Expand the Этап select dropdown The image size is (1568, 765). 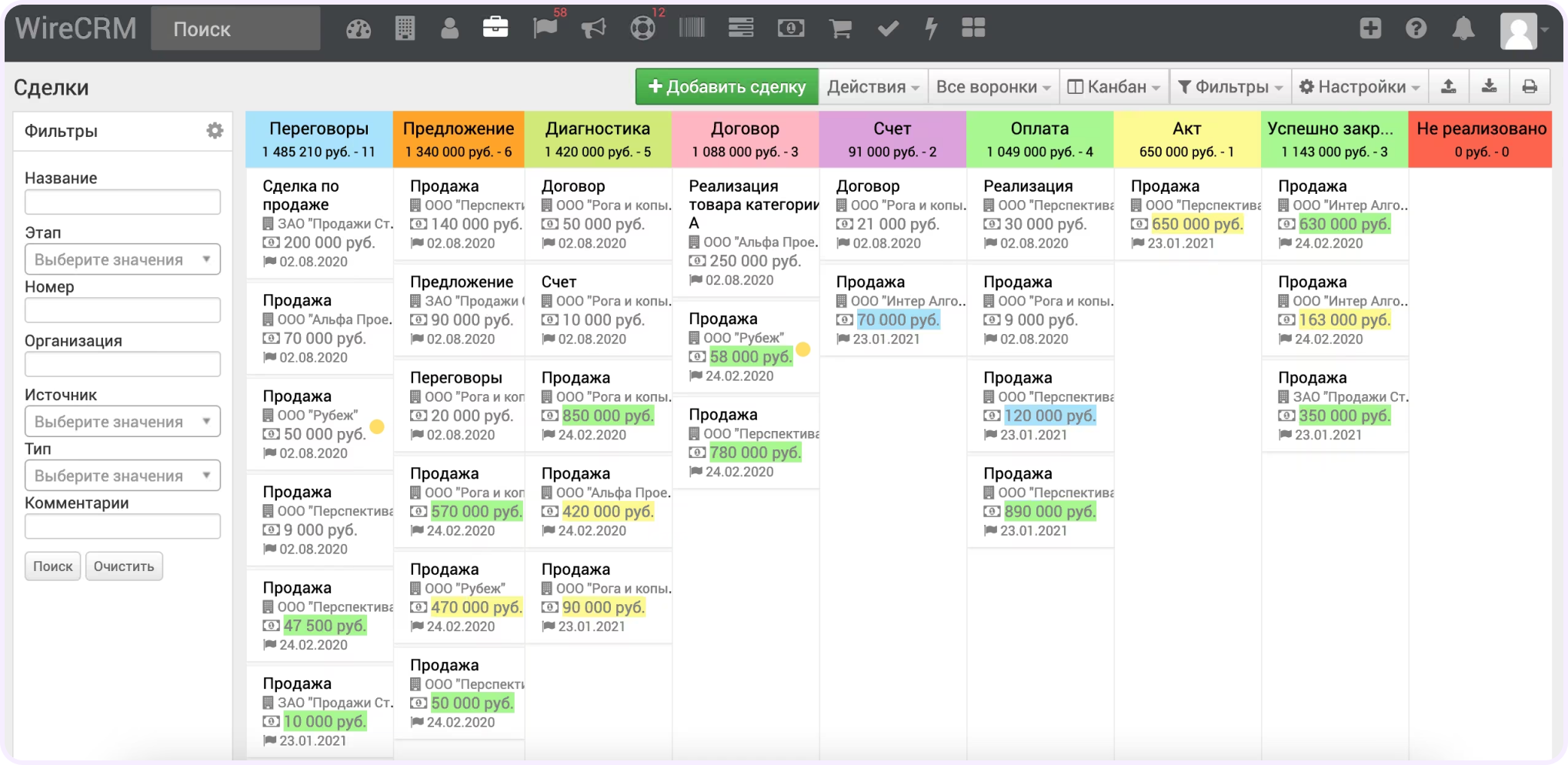click(122, 259)
